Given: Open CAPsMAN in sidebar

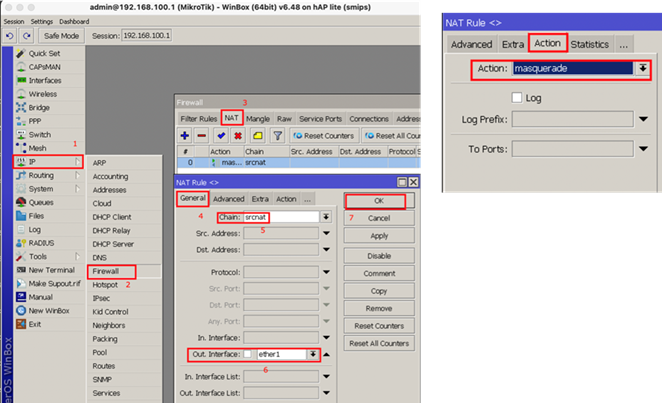Looking at the screenshot, I should [x=44, y=67].
